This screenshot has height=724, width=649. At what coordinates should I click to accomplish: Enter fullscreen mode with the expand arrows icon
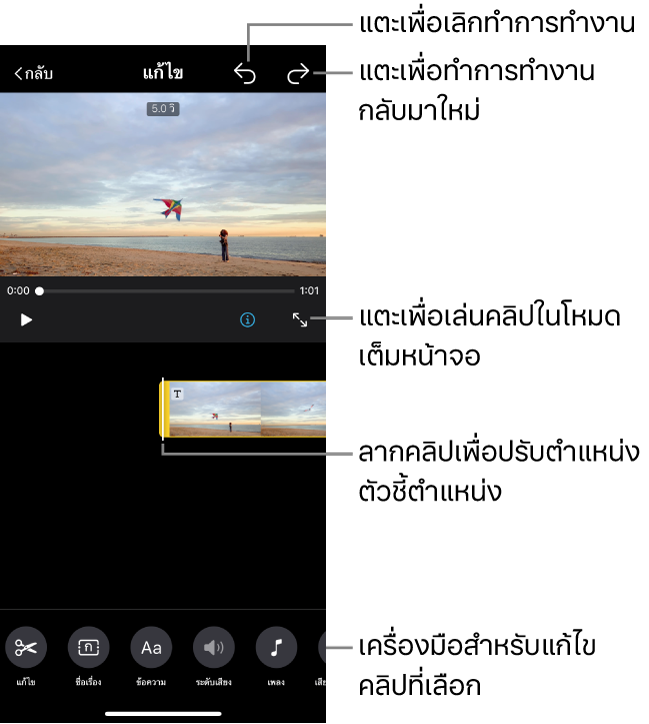[300, 320]
